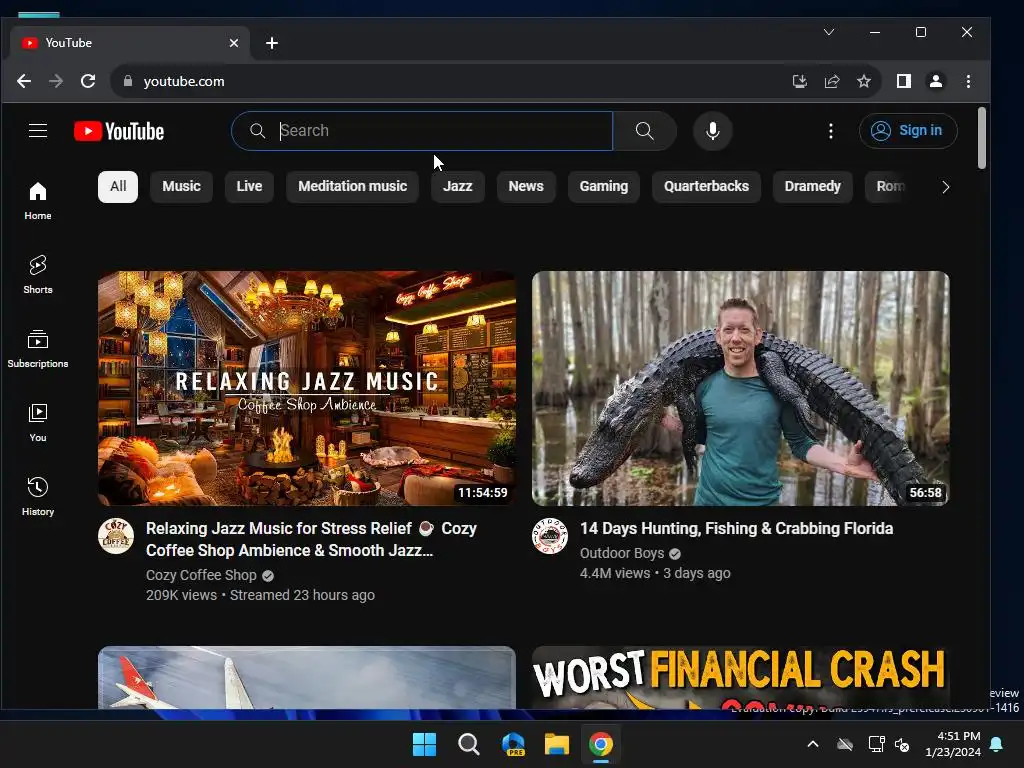View site information lock icon
Screen dimensions: 1024x768
128,81
